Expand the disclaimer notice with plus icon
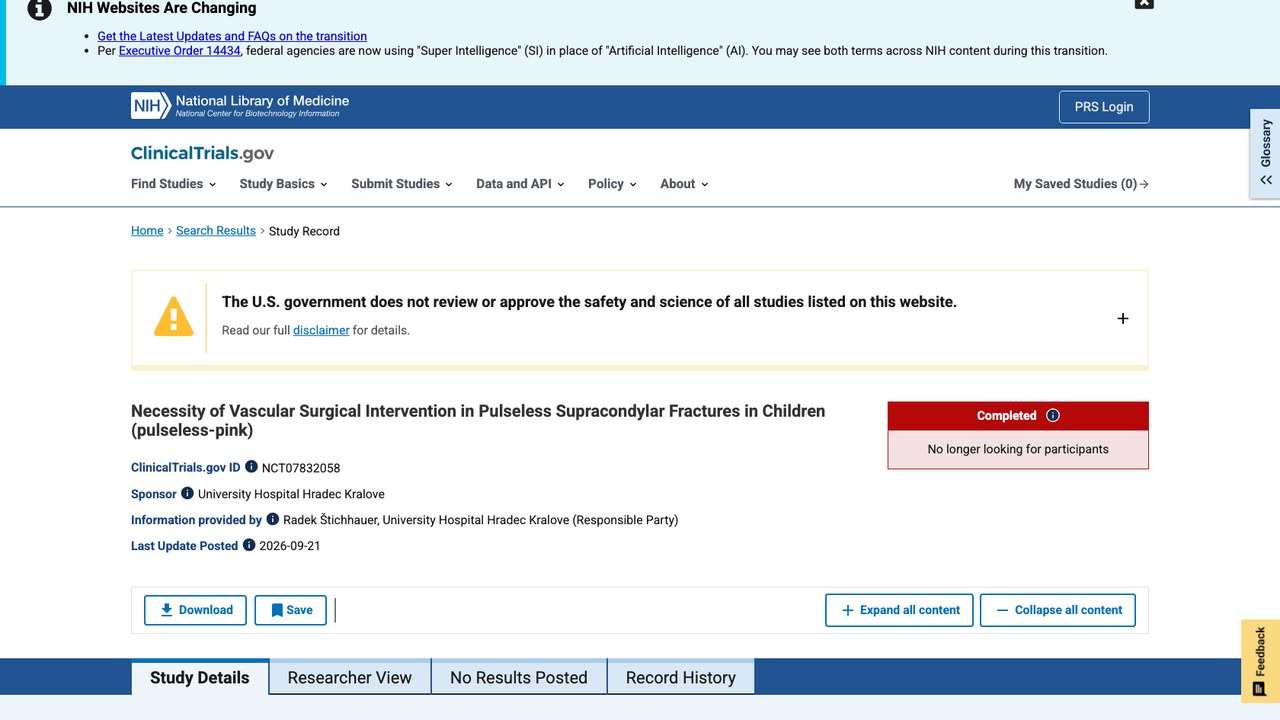 [x=1123, y=318]
